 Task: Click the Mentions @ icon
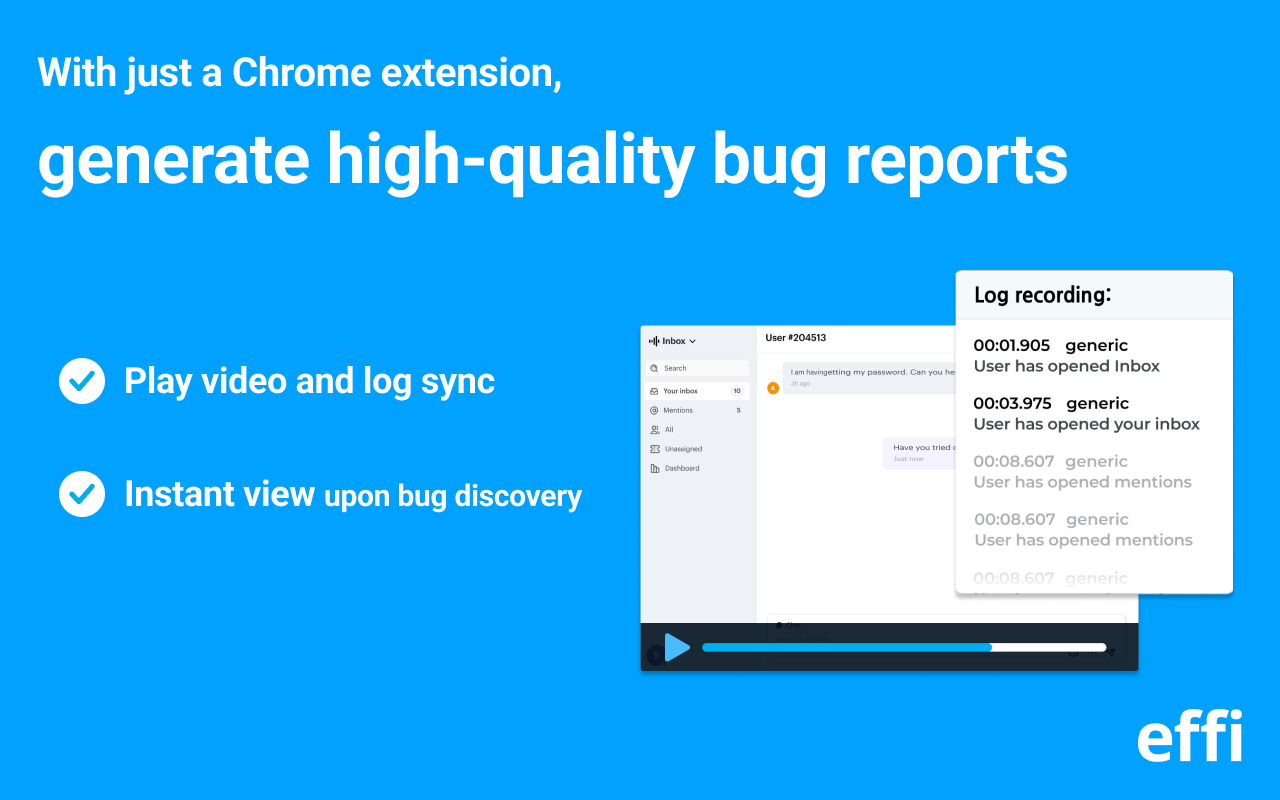(x=653, y=410)
